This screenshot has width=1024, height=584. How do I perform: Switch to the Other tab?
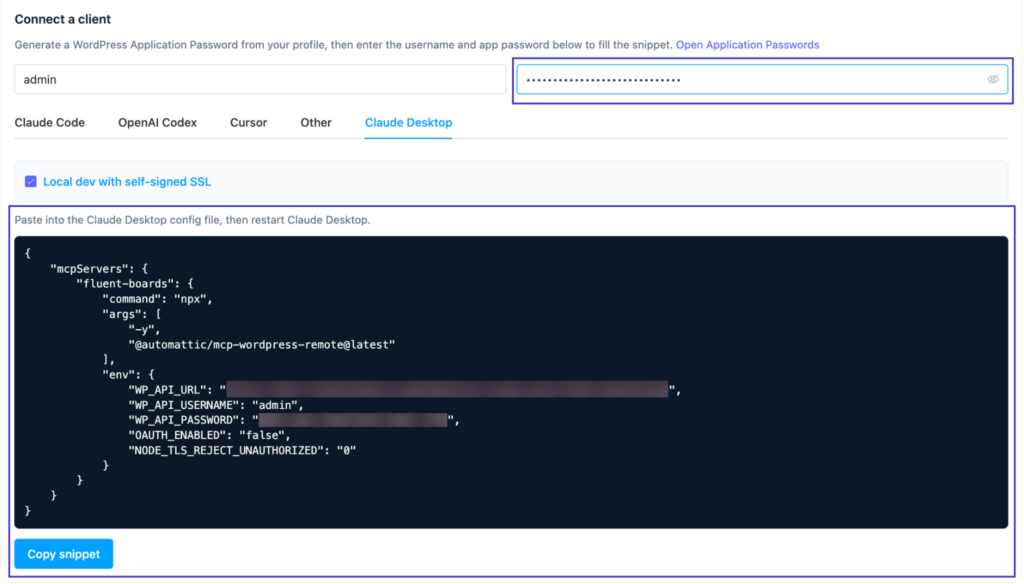click(316, 123)
